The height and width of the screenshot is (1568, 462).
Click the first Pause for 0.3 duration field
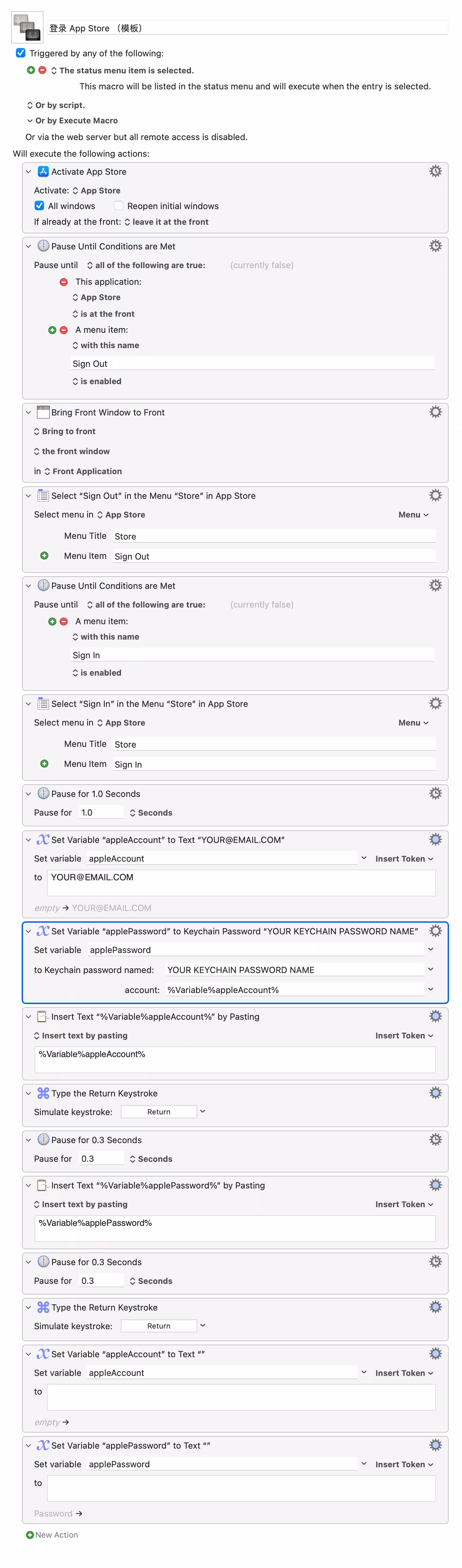(101, 1159)
